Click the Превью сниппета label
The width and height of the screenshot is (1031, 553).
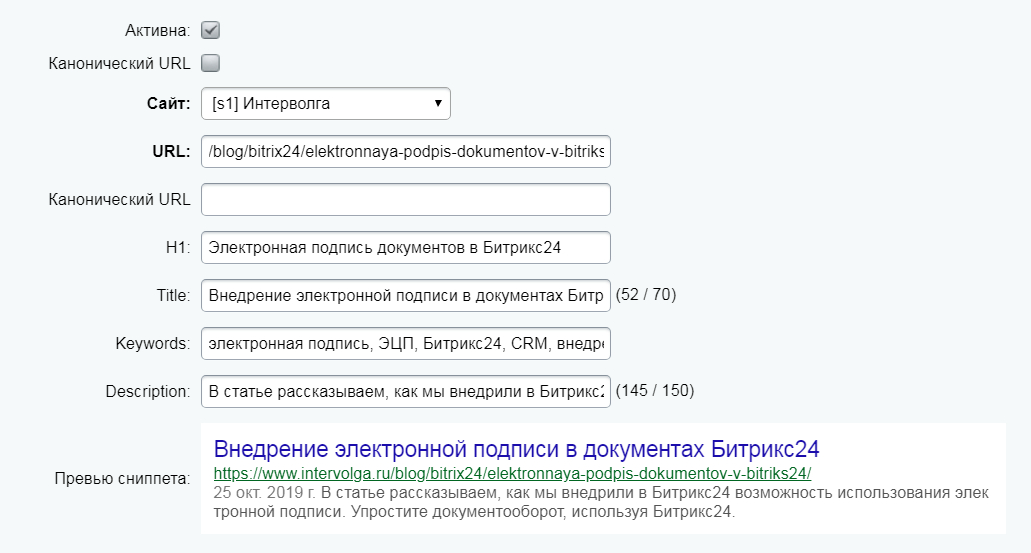point(122,479)
